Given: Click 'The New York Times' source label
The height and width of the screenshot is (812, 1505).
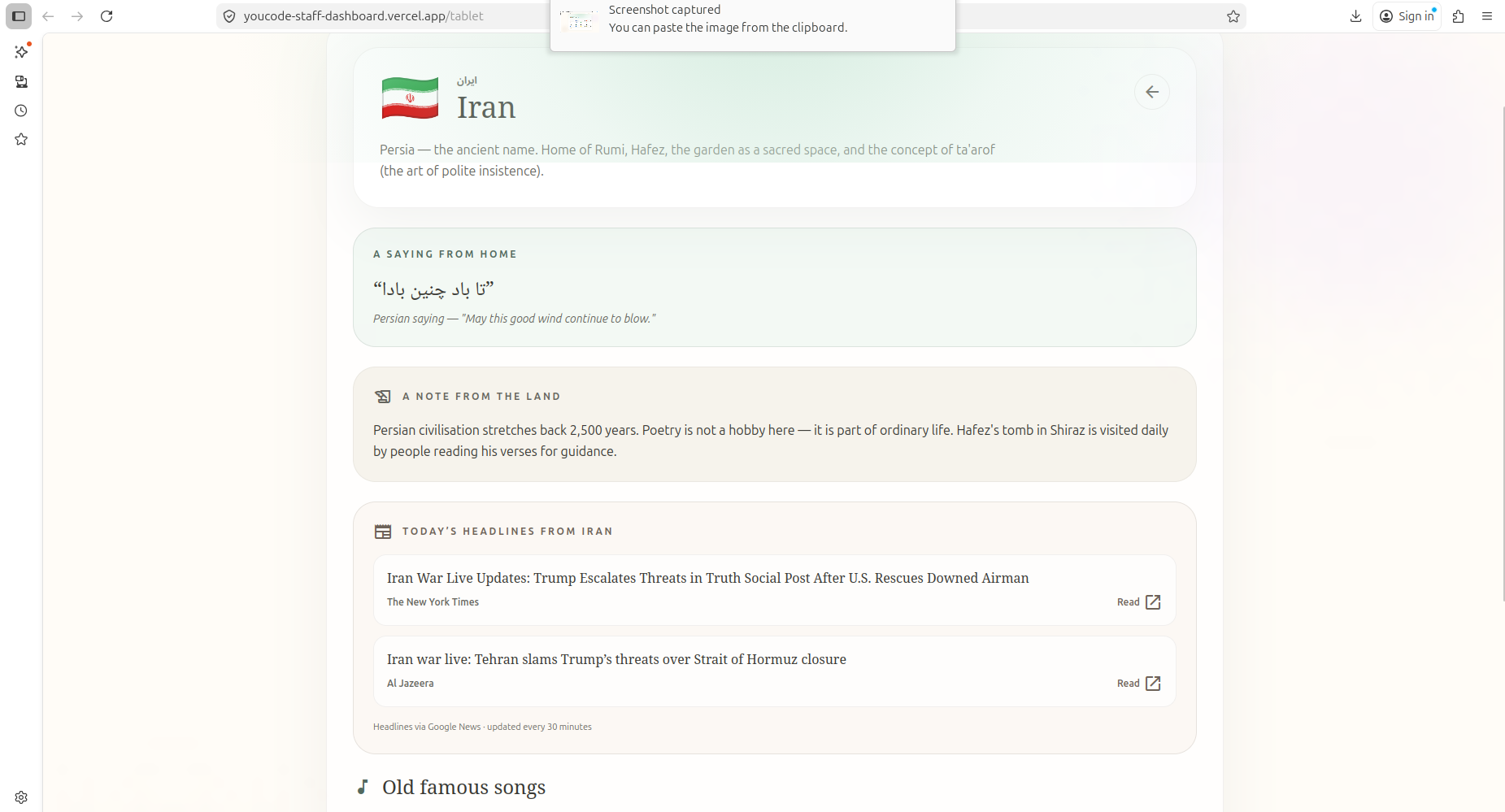Looking at the screenshot, I should (433, 602).
